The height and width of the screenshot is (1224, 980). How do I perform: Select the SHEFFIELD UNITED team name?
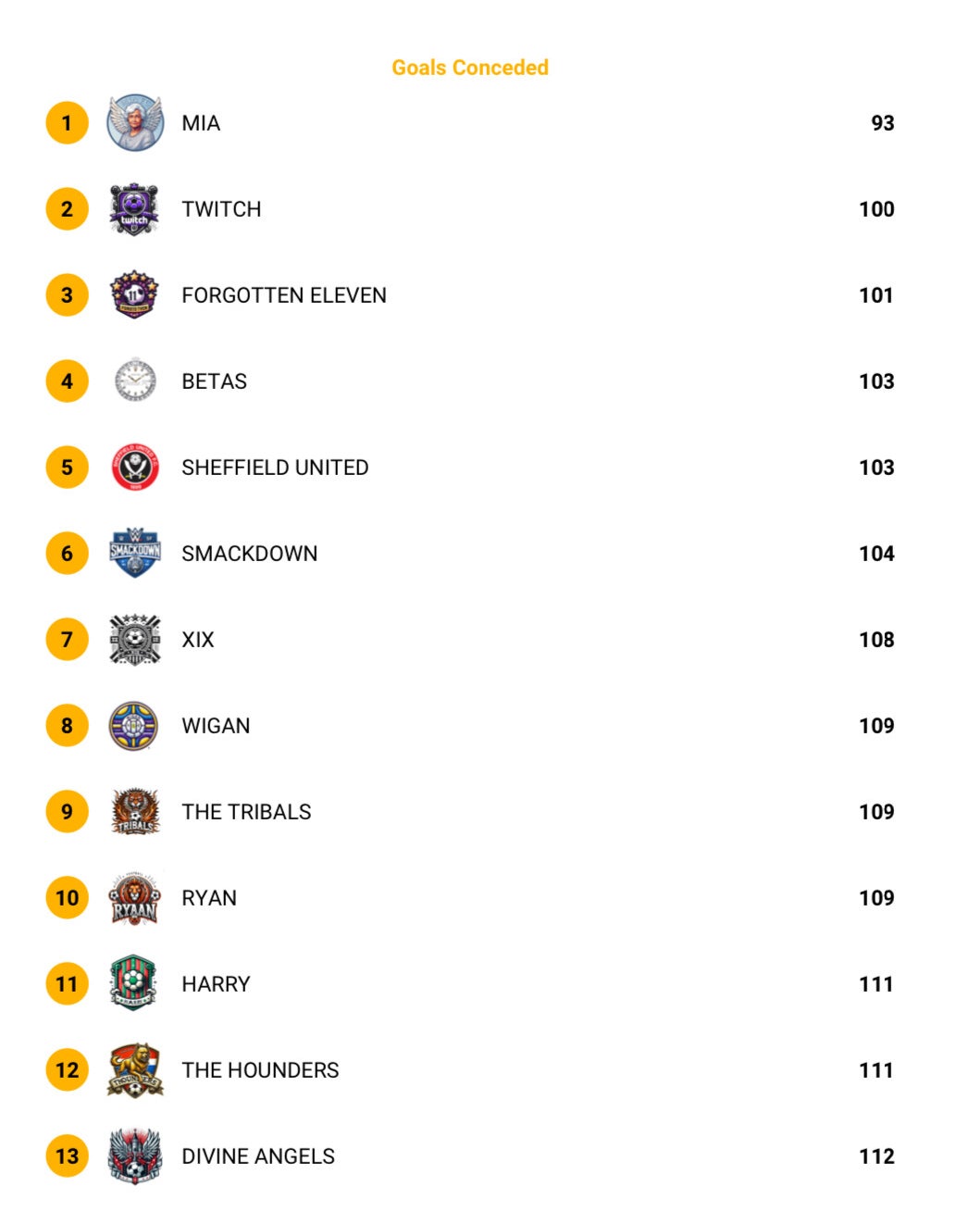point(275,468)
